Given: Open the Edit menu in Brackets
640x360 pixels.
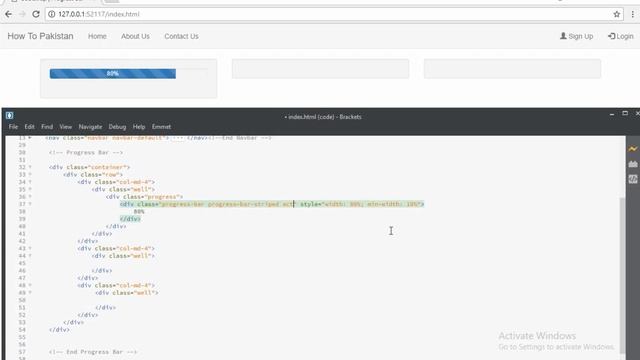Looking at the screenshot, I should coord(29,127).
